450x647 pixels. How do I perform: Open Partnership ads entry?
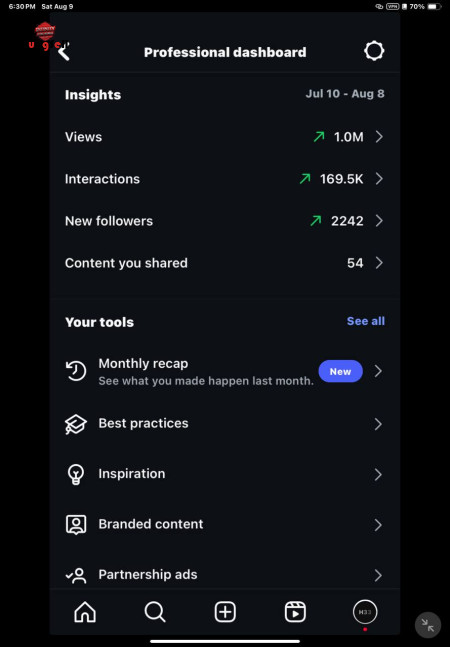click(x=225, y=574)
